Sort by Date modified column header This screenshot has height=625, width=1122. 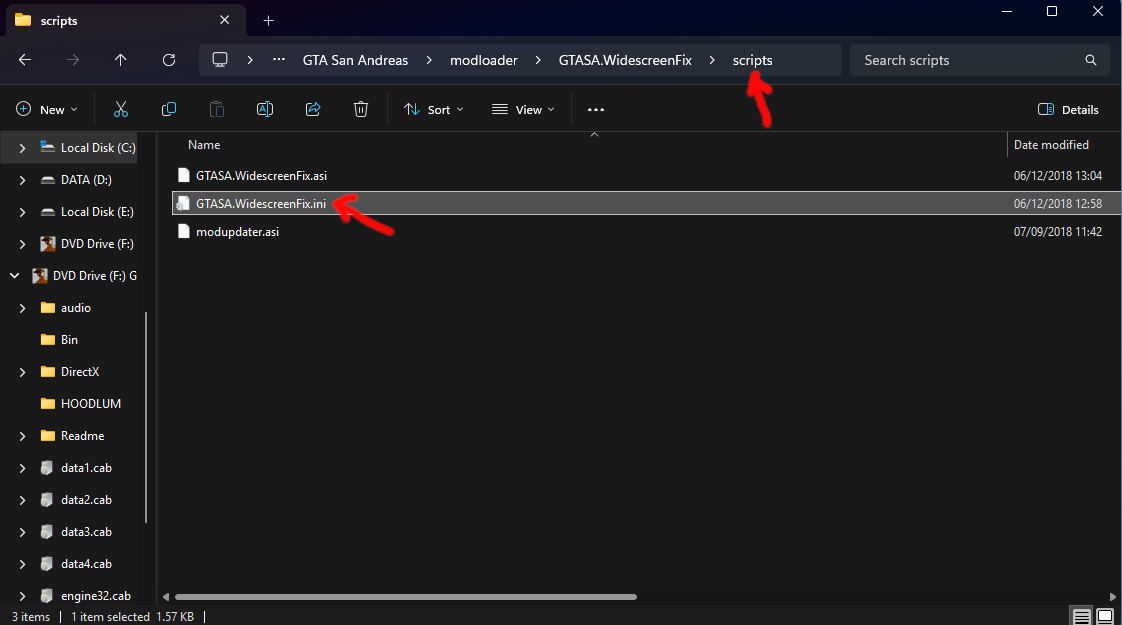click(x=1051, y=145)
